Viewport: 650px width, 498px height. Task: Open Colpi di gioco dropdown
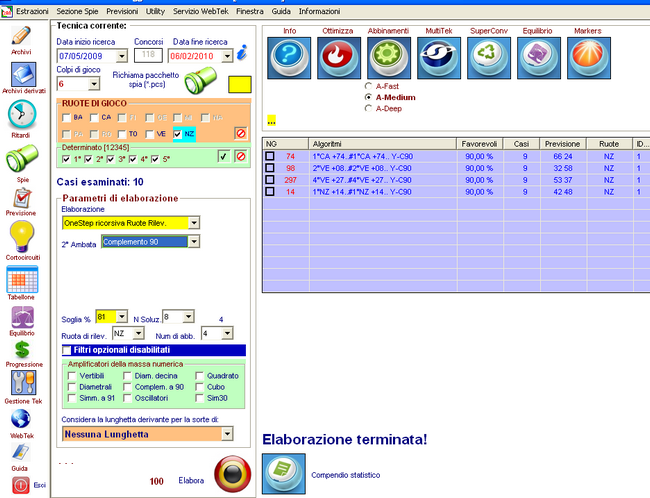click(x=94, y=84)
